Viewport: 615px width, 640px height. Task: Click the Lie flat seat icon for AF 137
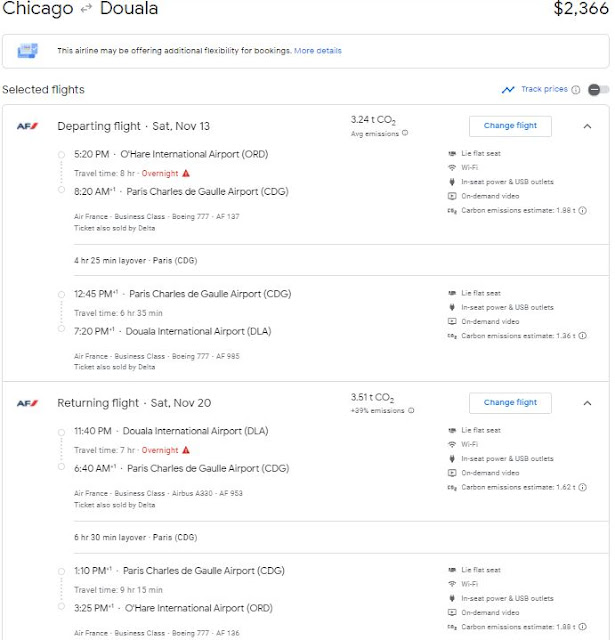[x=452, y=153]
